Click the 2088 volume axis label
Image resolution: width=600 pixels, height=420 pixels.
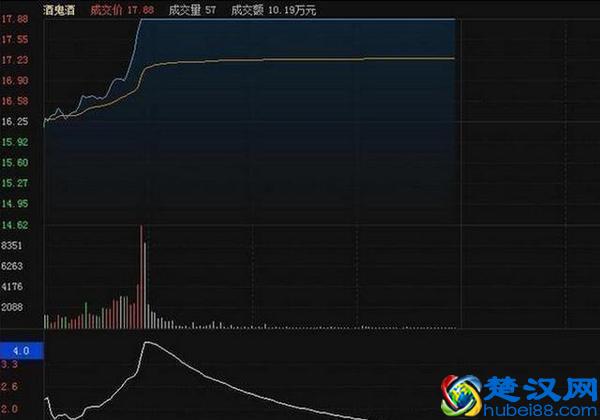(x=12, y=307)
